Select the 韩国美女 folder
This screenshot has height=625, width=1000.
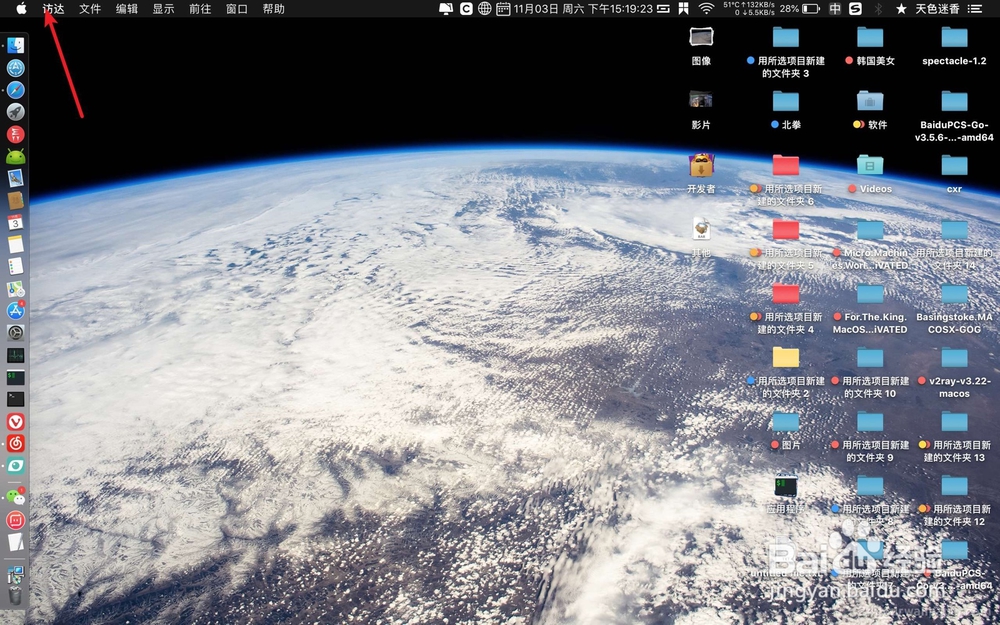[x=870, y=37]
